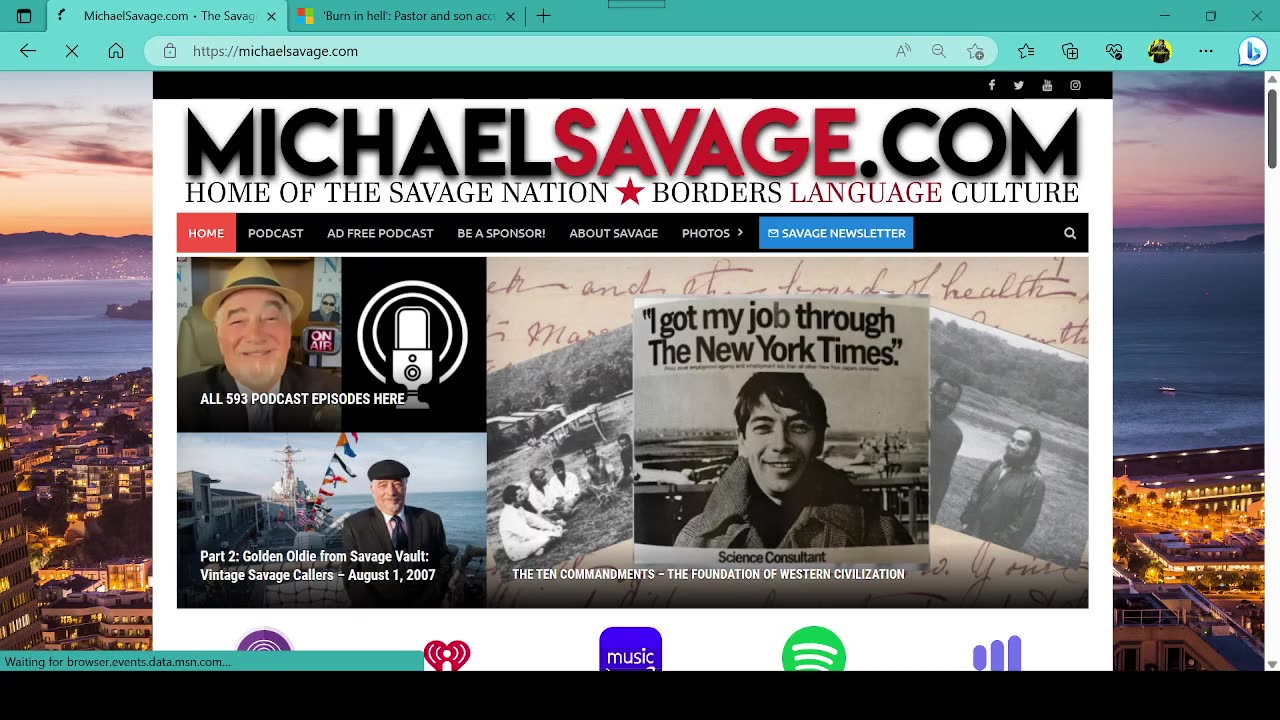This screenshot has height=720, width=1280.
Task: Open the Bing sidebar button
Action: [1252, 51]
